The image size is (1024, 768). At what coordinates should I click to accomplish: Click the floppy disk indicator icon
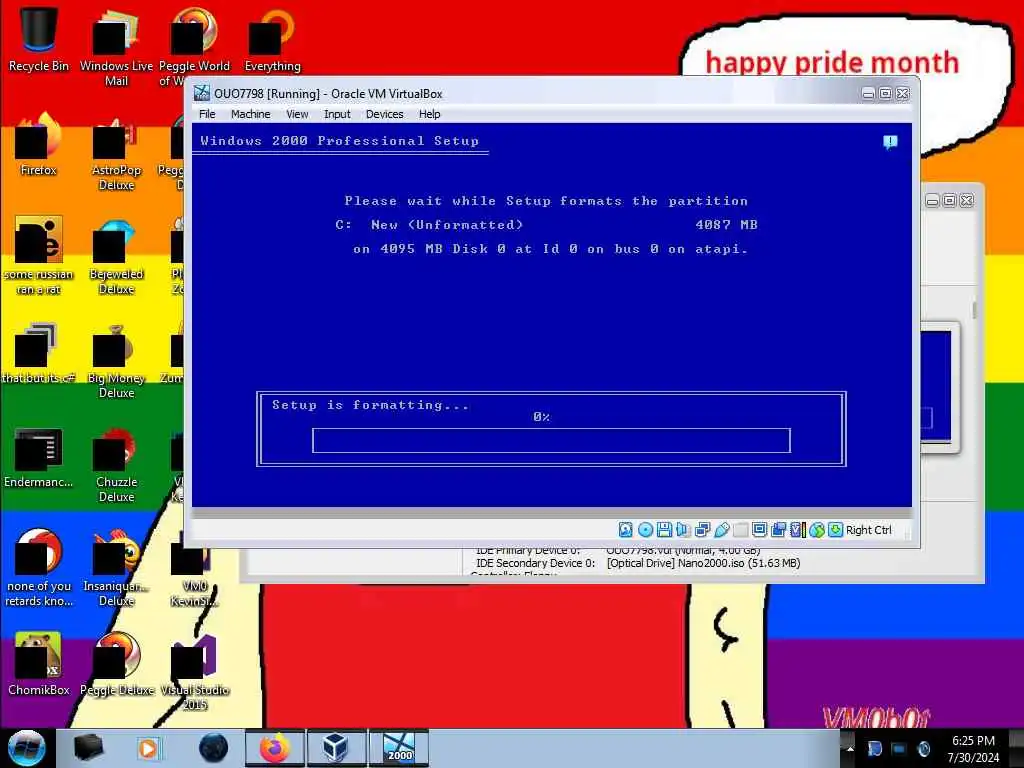coord(664,530)
